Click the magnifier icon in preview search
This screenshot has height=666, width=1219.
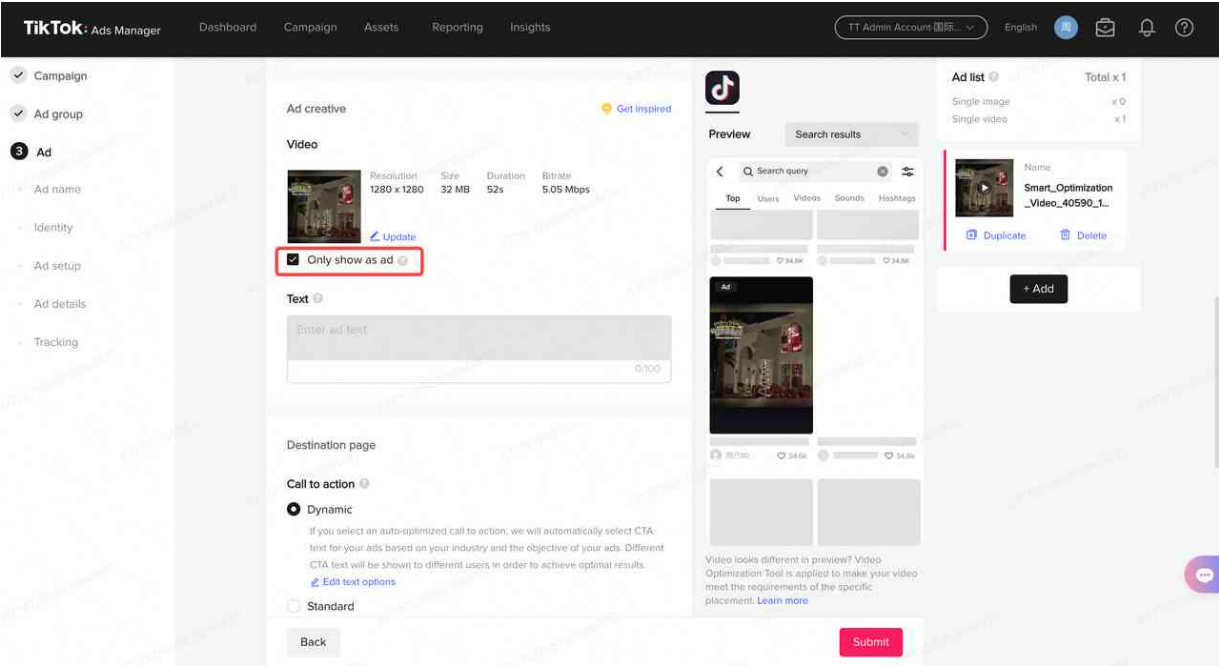click(x=748, y=171)
